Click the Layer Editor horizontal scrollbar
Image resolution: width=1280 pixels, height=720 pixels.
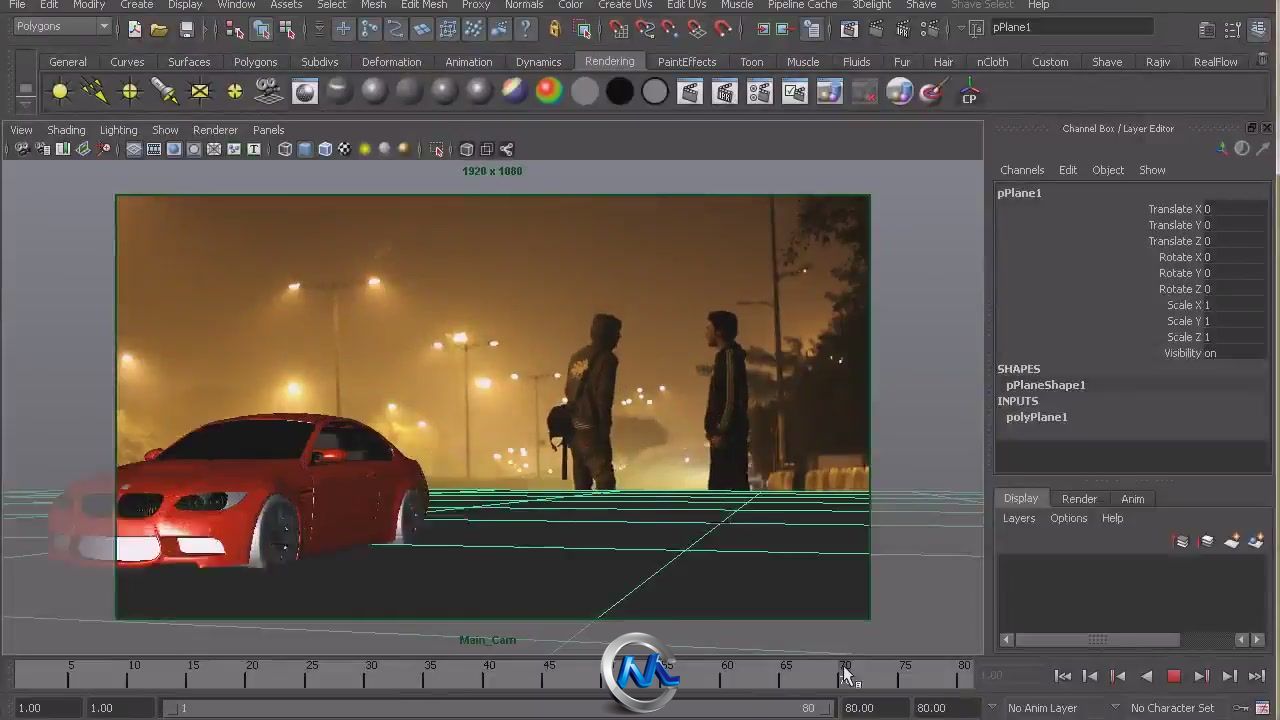point(1097,640)
